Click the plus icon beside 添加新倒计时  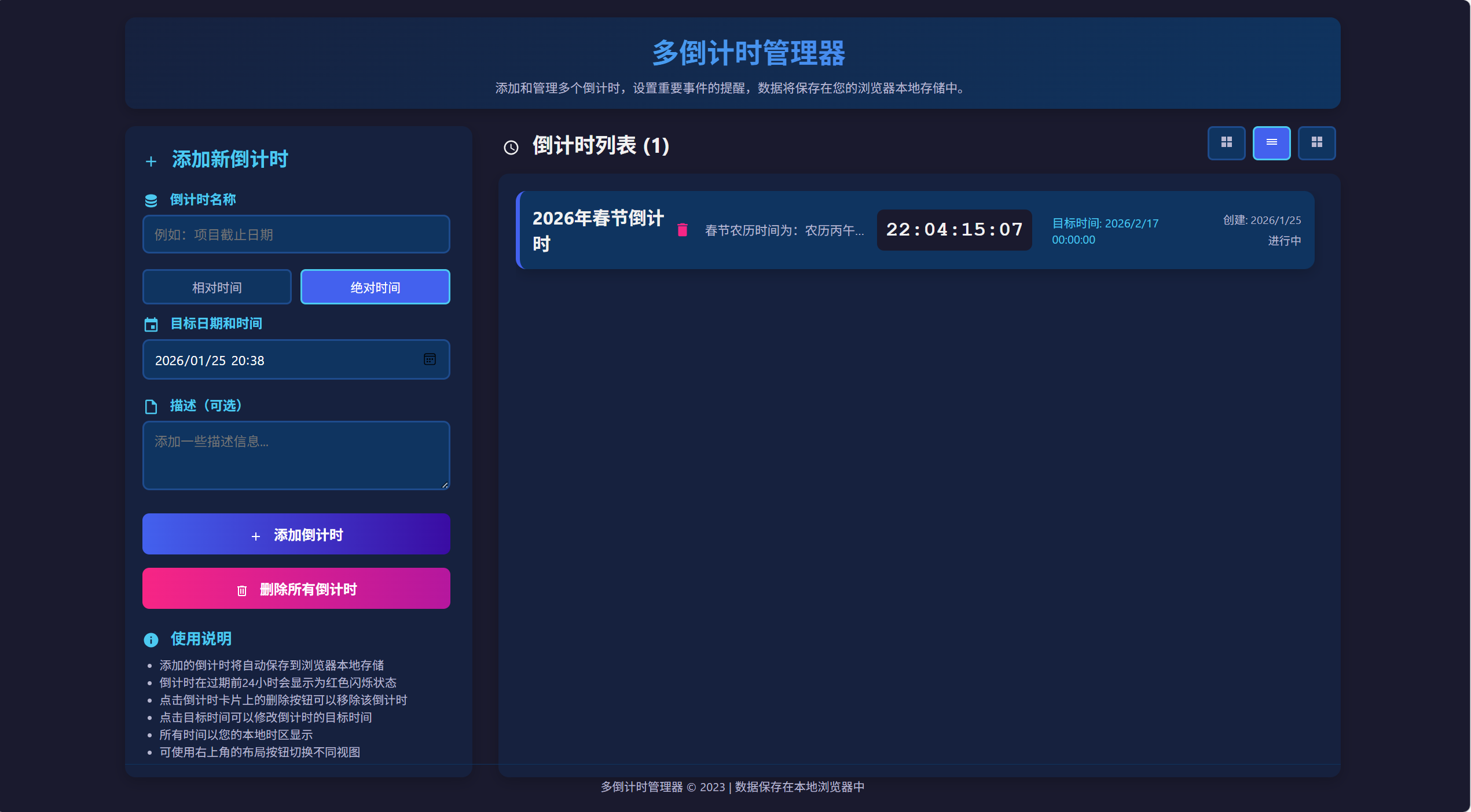pos(151,161)
